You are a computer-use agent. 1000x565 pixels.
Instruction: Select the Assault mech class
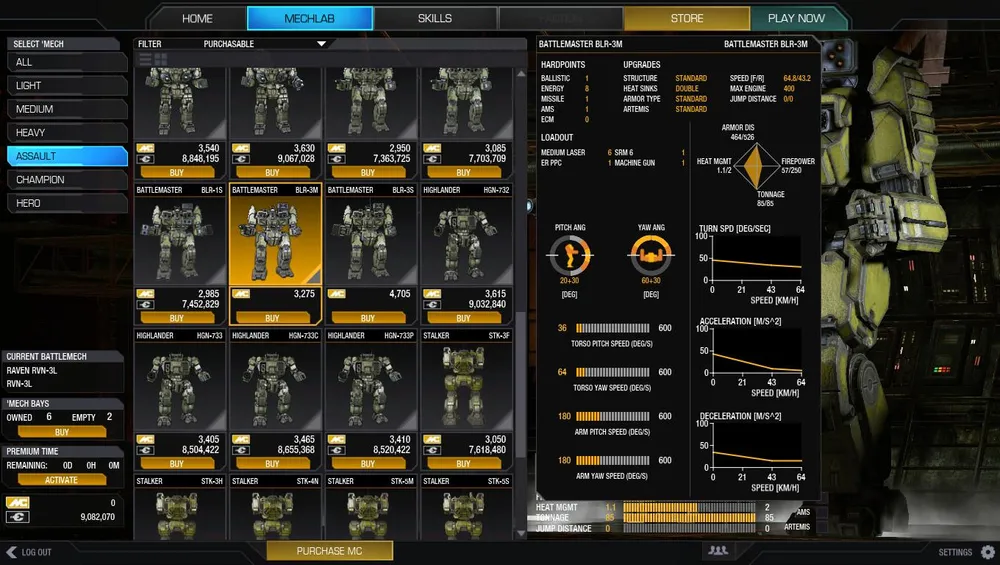tap(67, 156)
